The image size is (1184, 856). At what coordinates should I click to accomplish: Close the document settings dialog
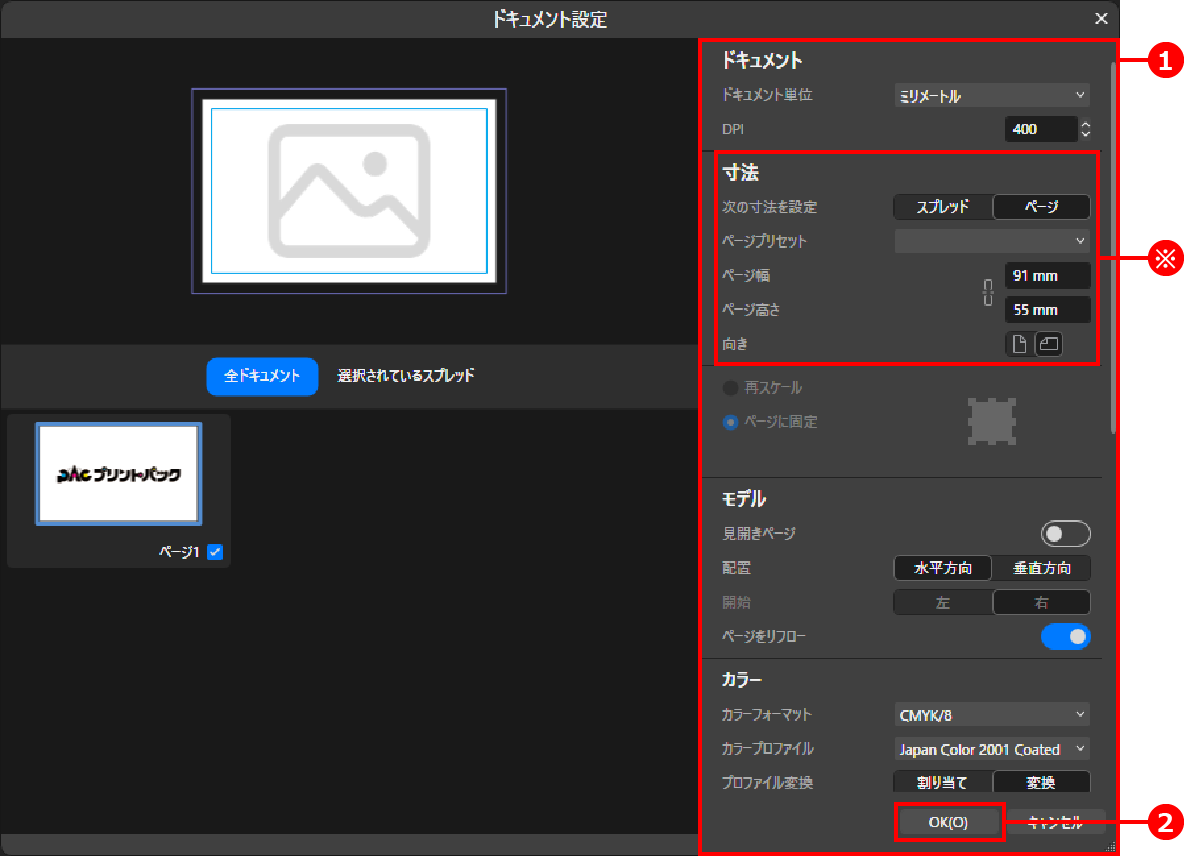click(1101, 18)
